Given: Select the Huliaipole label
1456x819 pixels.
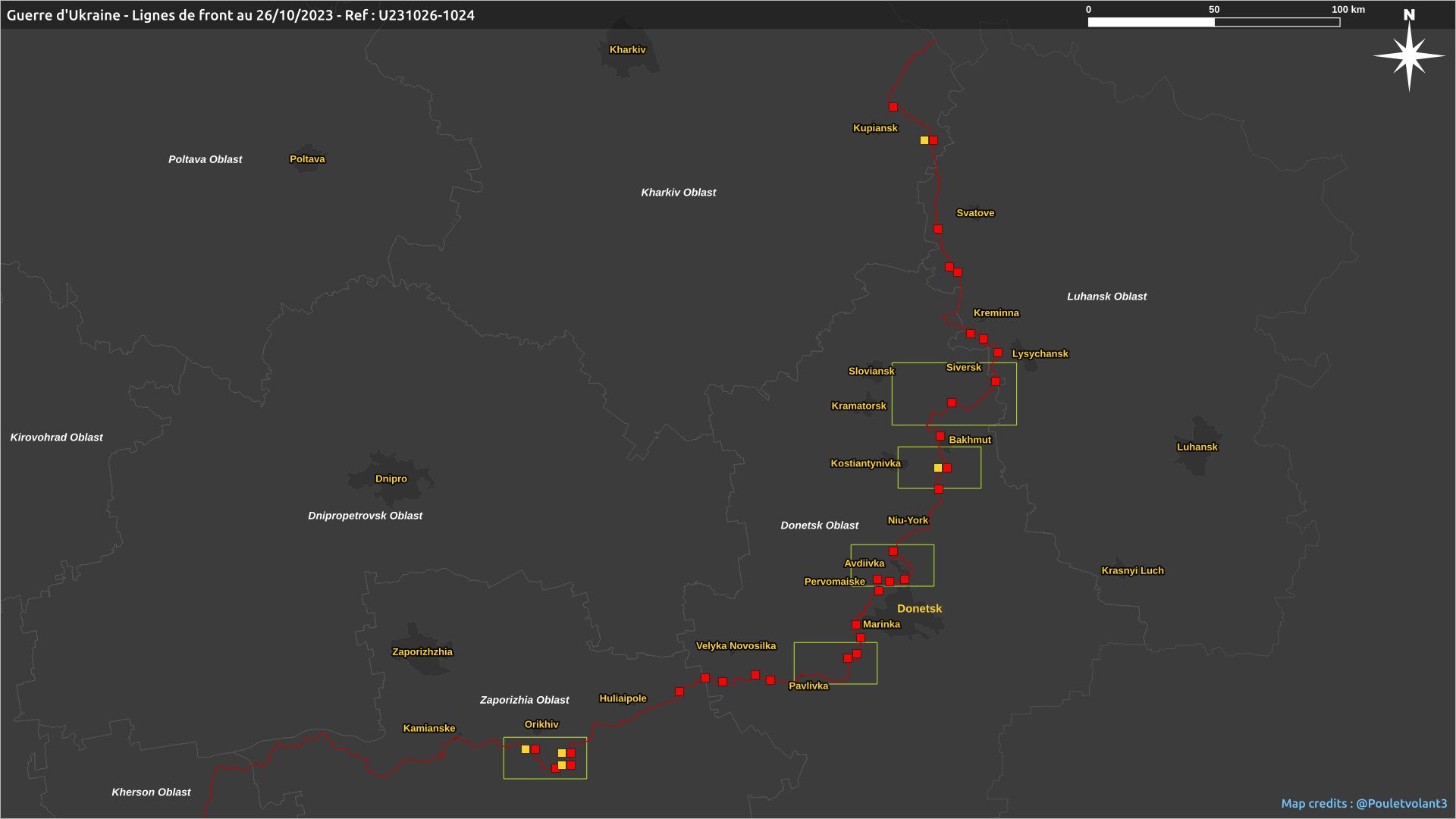Looking at the screenshot, I should (623, 698).
